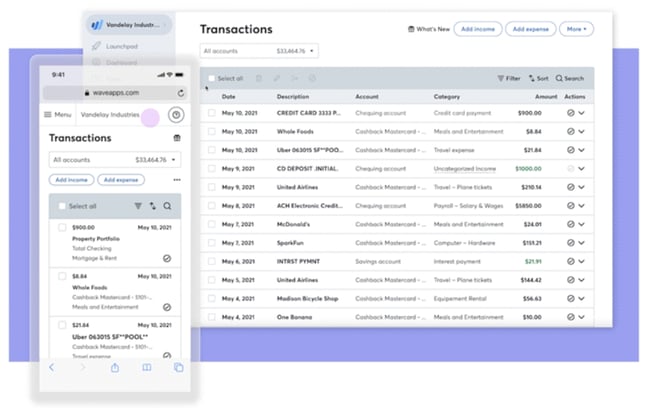Expand the One Banana row chevron
This screenshot has width=650, height=412.
pyautogui.click(x=582, y=317)
